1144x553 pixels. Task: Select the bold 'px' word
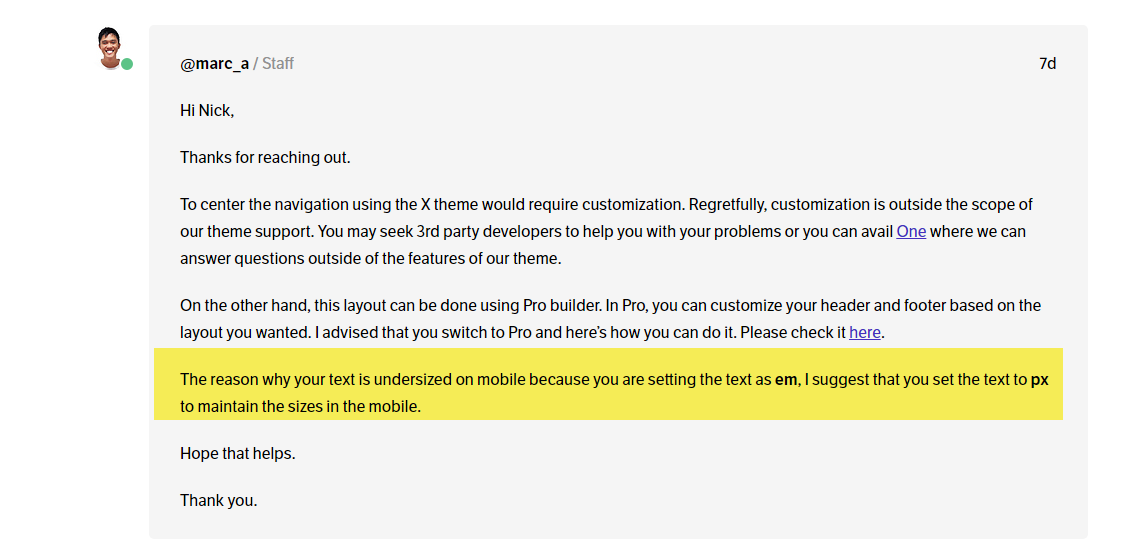[1040, 380]
